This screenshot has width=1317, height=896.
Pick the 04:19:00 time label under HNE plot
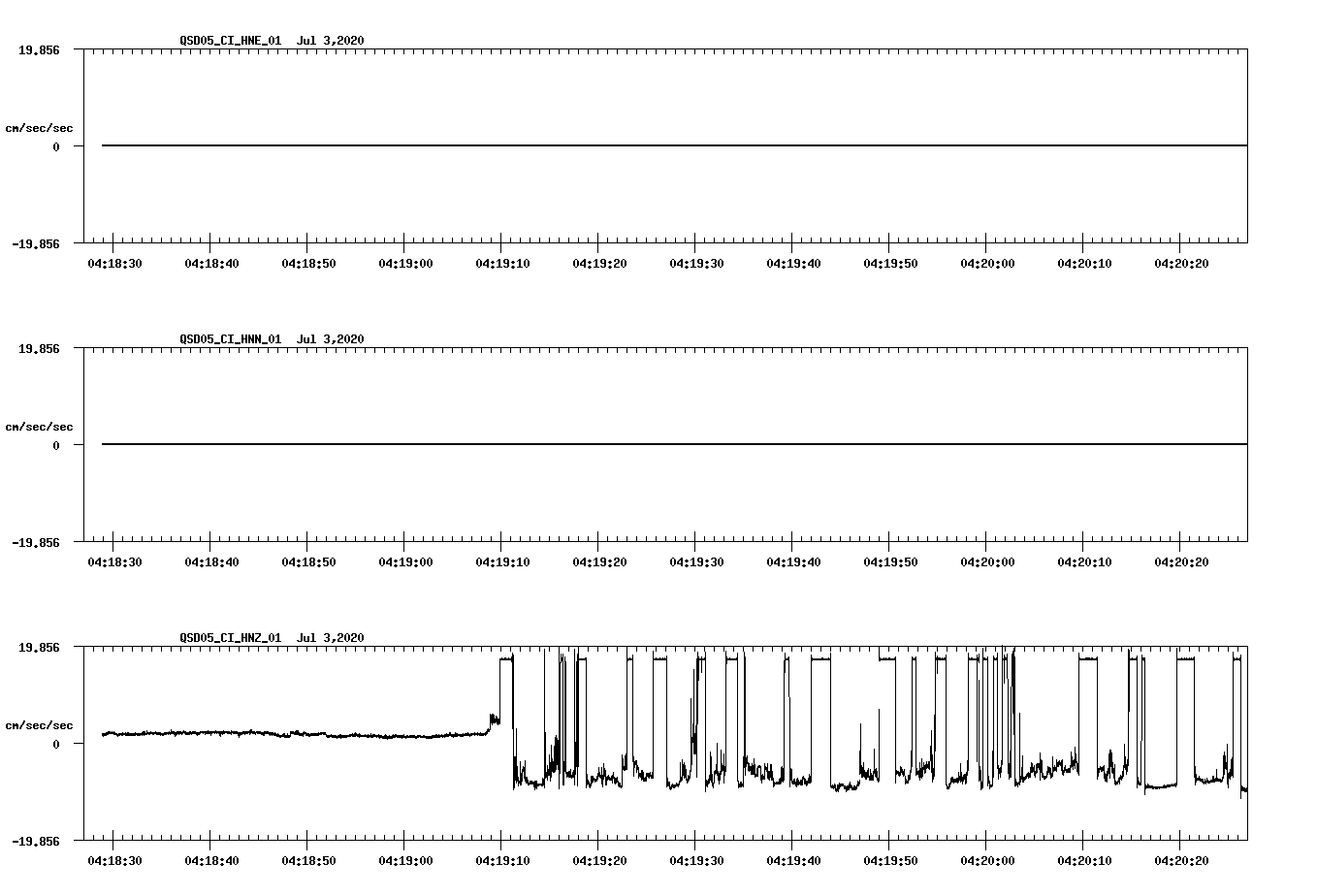click(405, 264)
